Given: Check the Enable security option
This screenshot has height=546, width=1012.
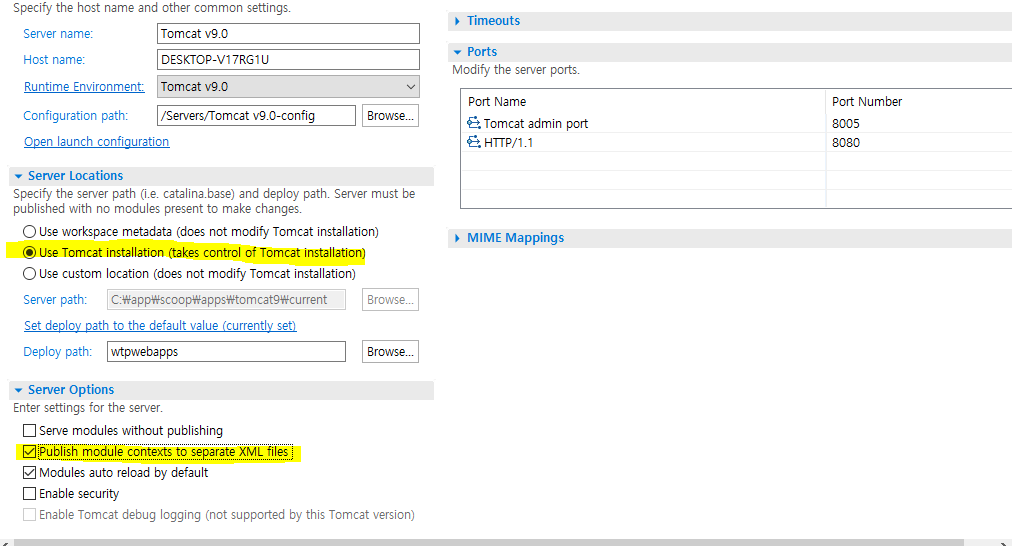Looking at the screenshot, I should coord(29,494).
